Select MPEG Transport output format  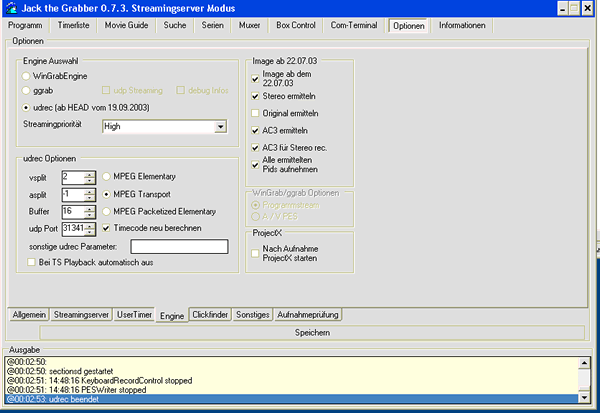coord(106,194)
